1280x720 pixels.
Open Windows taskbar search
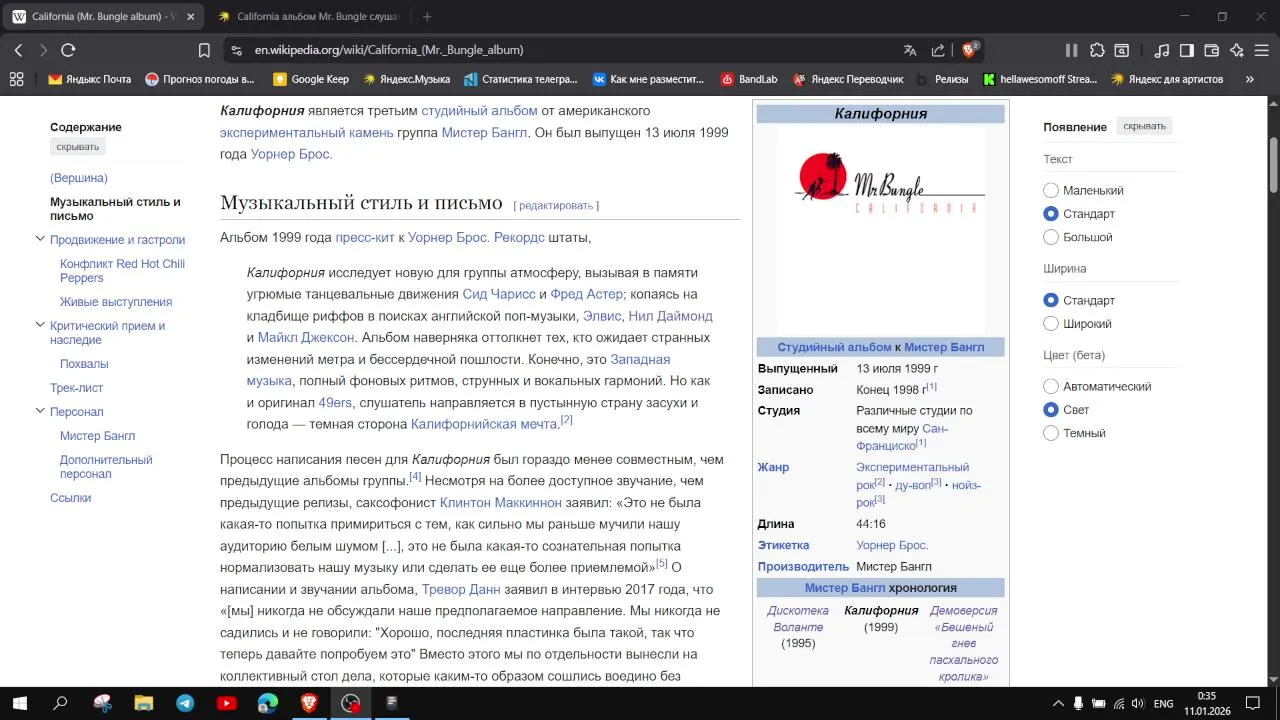60,703
